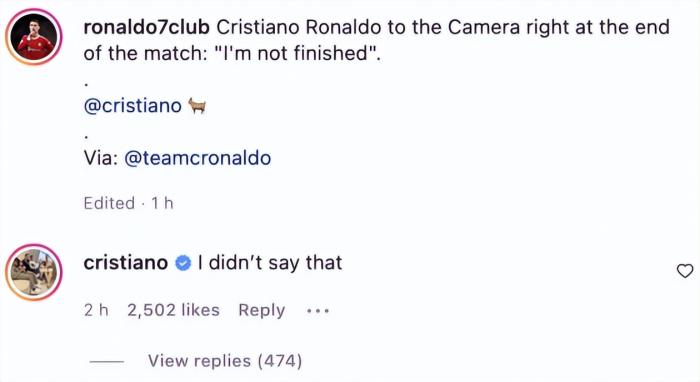
Task: Click the 2 h comment timestamp
Action: [96, 310]
